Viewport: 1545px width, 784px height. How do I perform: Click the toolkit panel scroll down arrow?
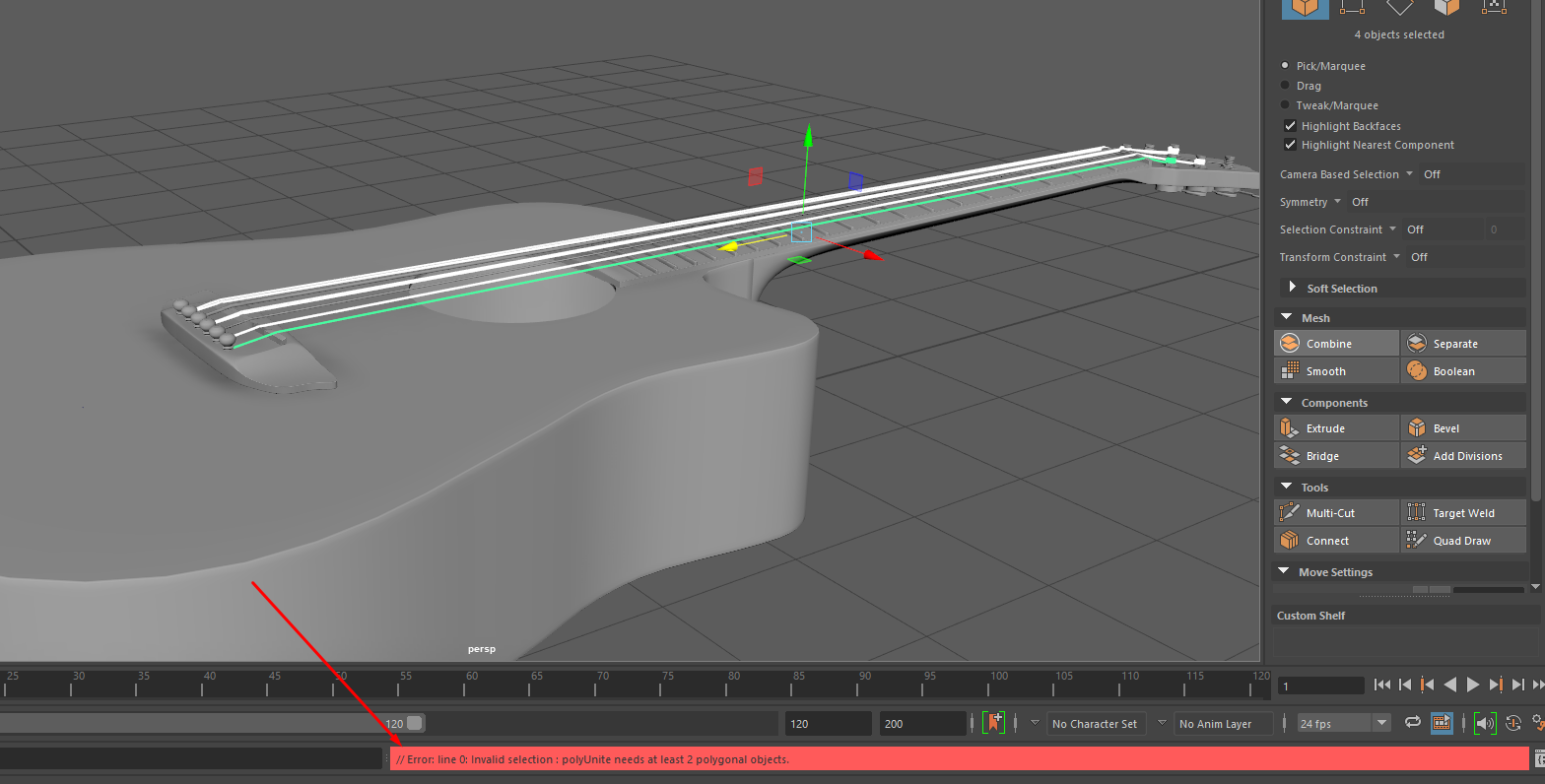pyautogui.click(x=1536, y=587)
